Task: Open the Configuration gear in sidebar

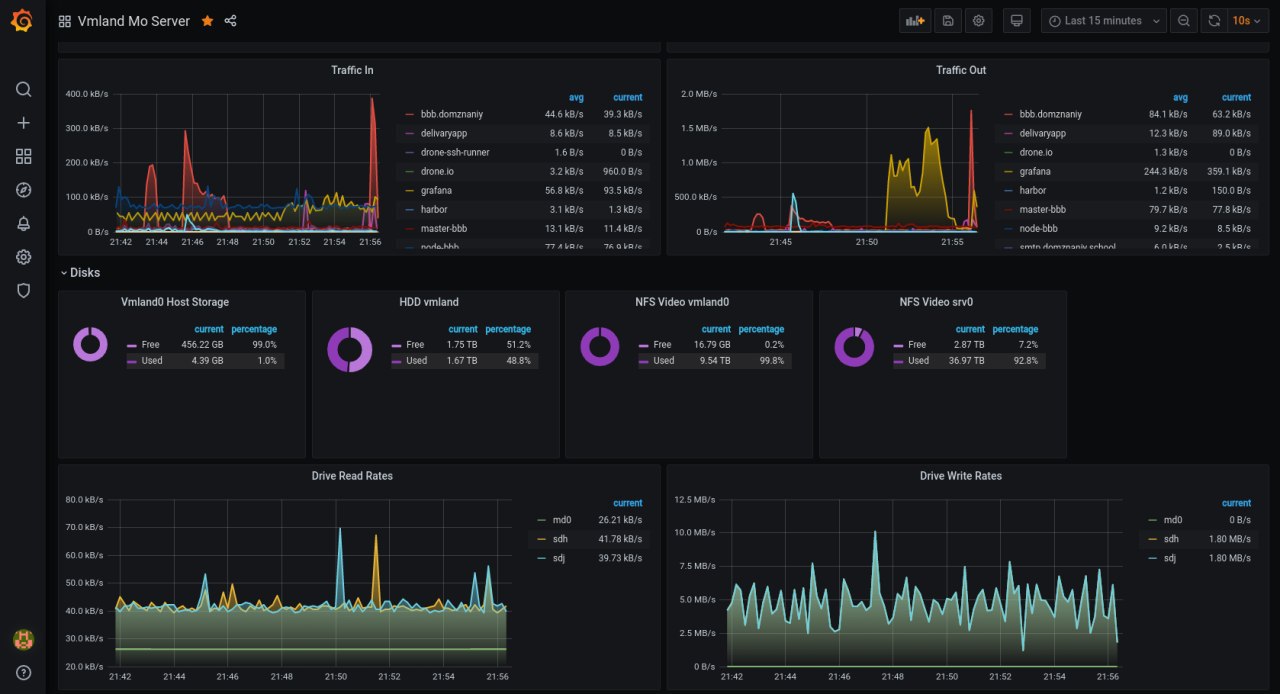Action: pyautogui.click(x=23, y=257)
